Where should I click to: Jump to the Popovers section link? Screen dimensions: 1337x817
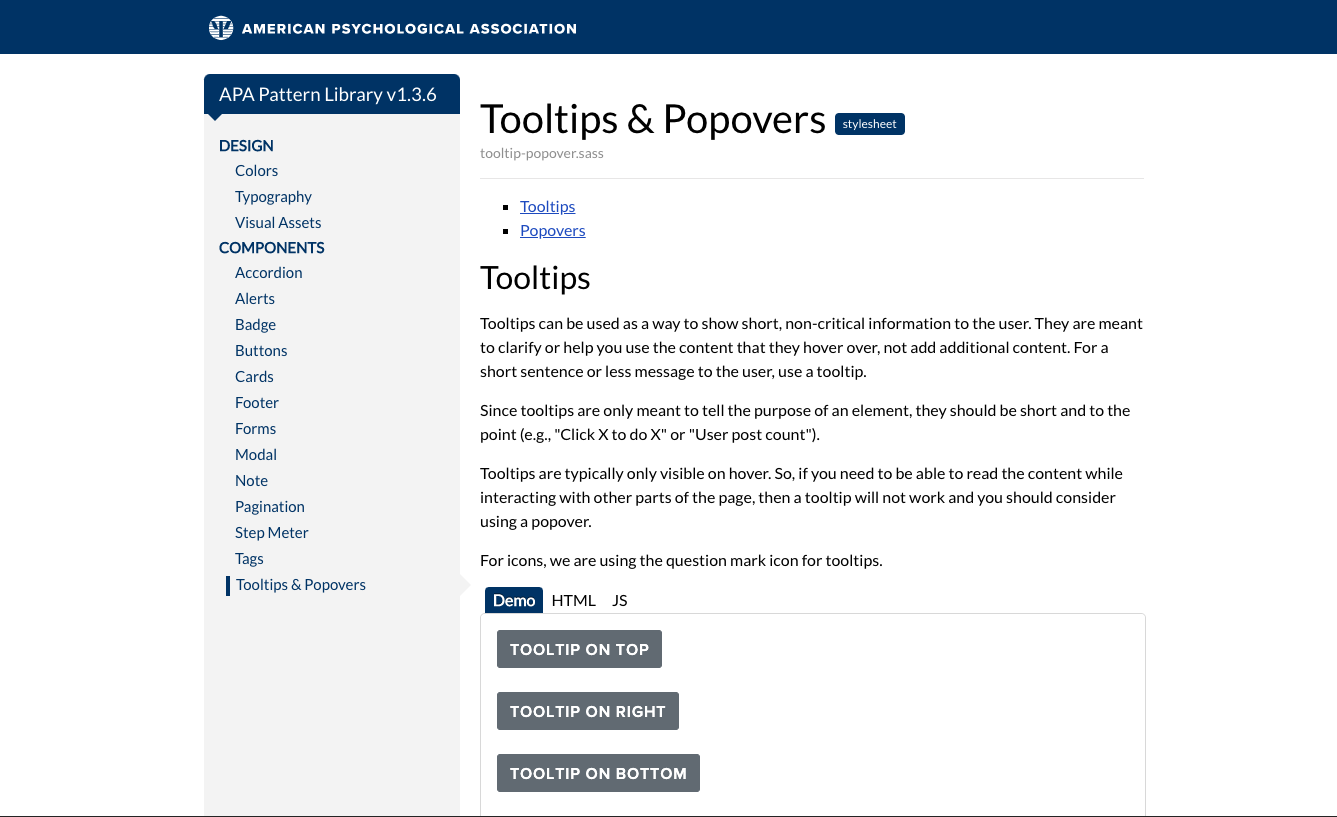tap(552, 230)
